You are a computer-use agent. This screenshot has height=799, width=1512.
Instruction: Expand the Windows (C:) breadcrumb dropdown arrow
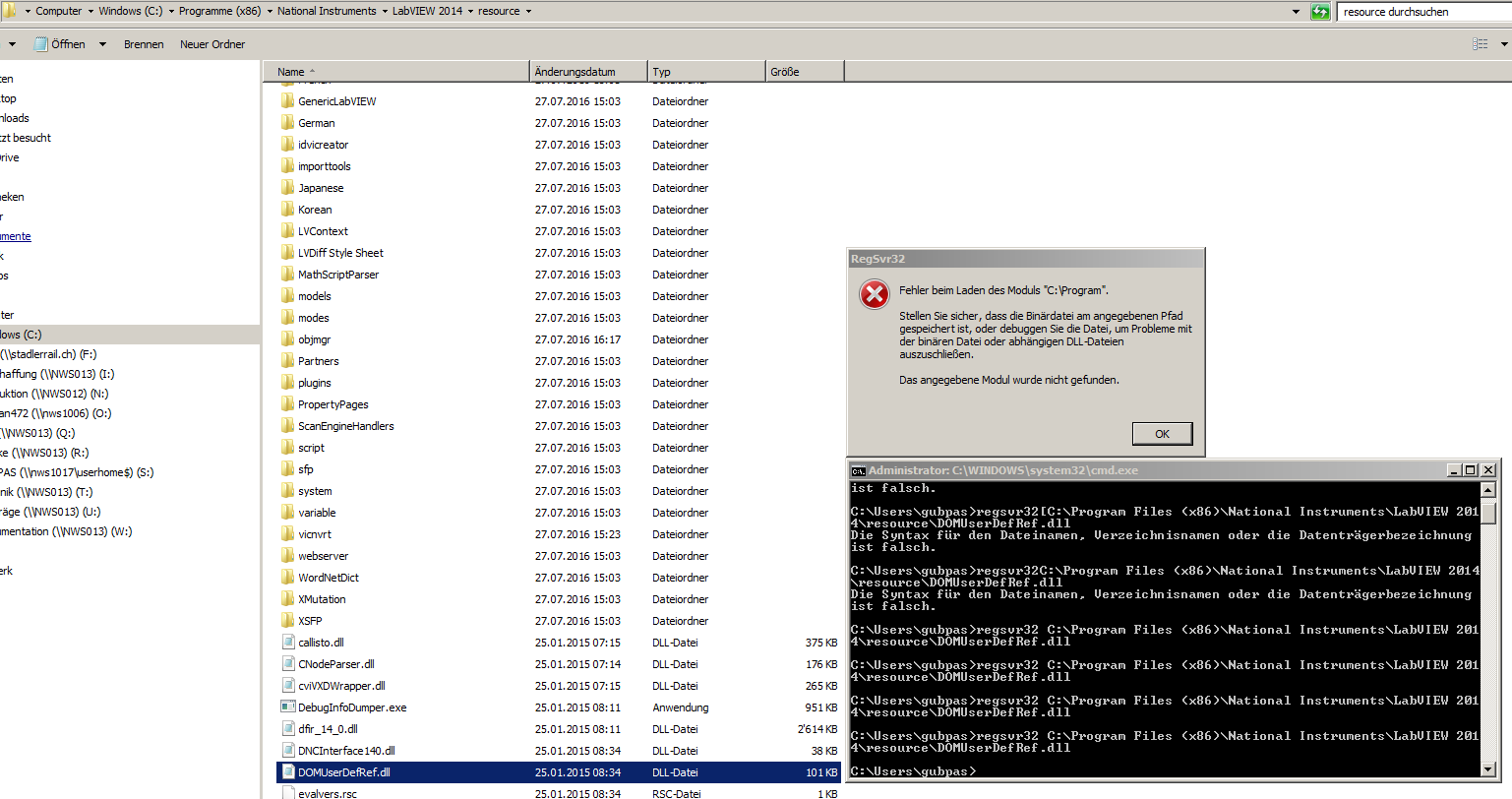171,12
